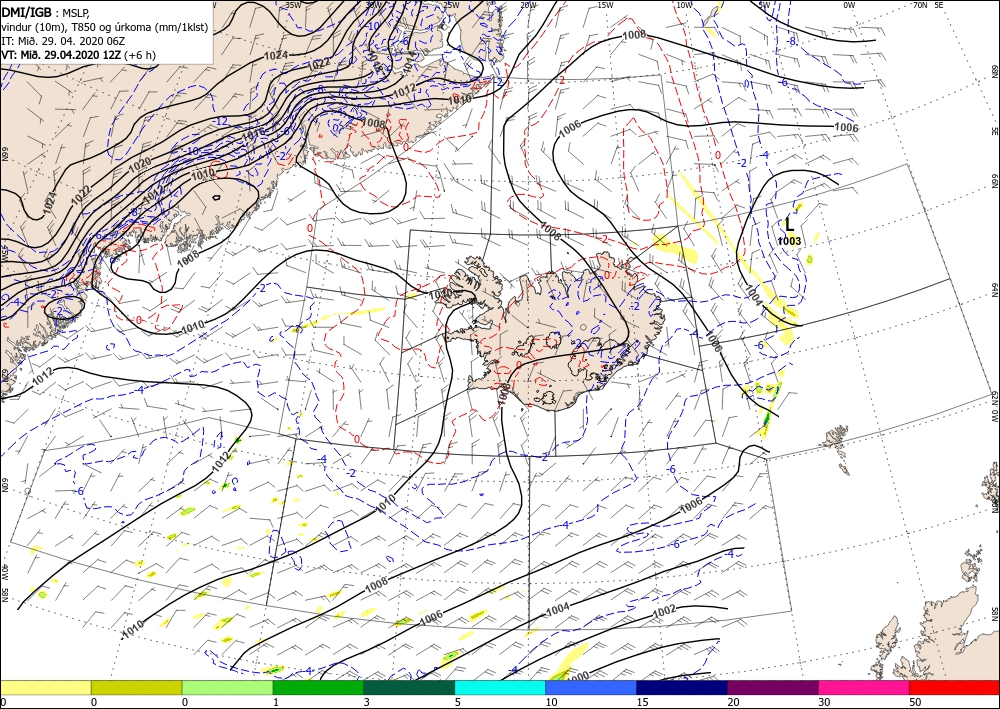Click the '25W' longitude label at top
Viewport: 1000px width, 709px height.
pos(450,5)
